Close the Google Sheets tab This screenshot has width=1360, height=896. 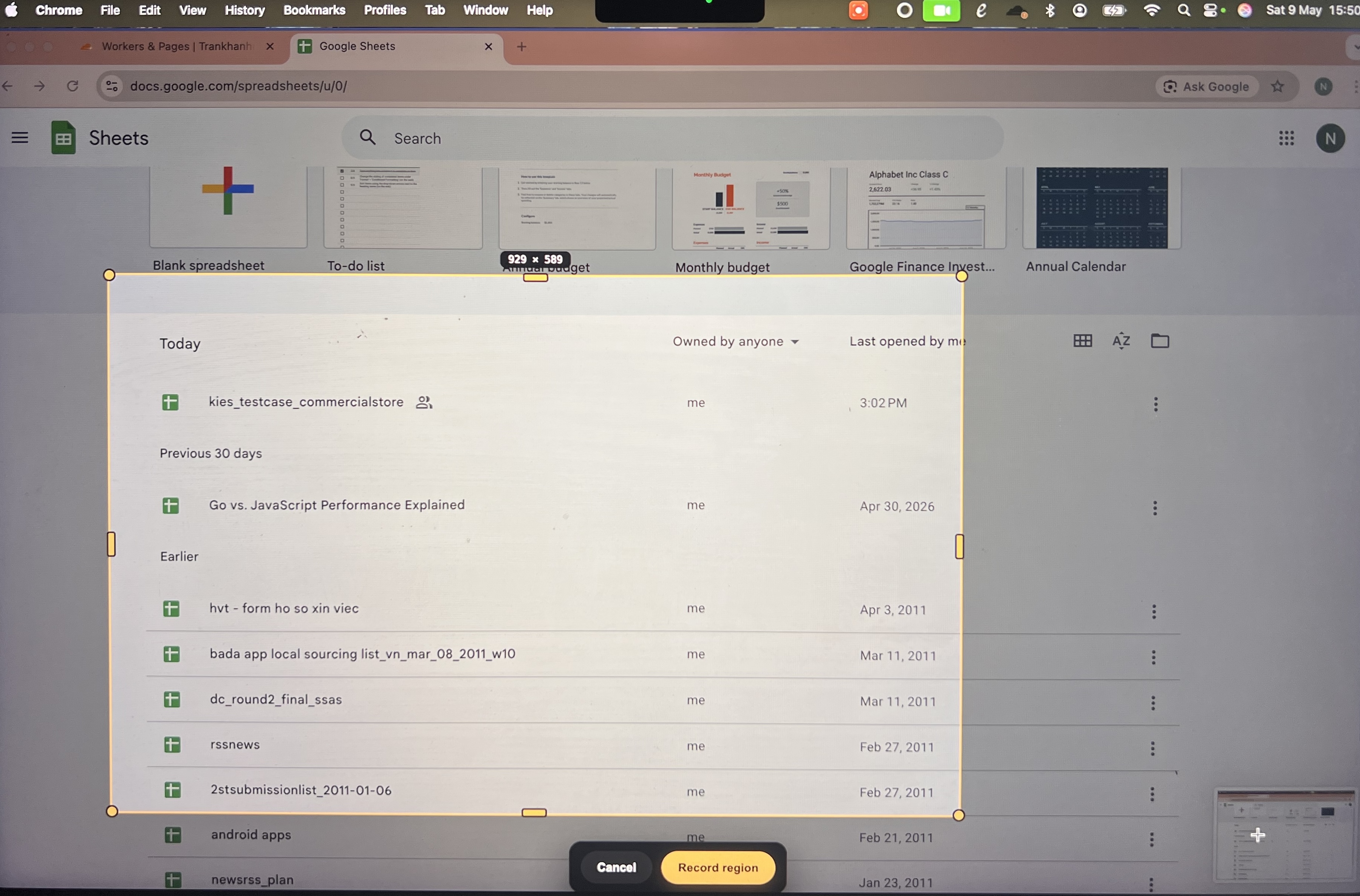point(488,46)
